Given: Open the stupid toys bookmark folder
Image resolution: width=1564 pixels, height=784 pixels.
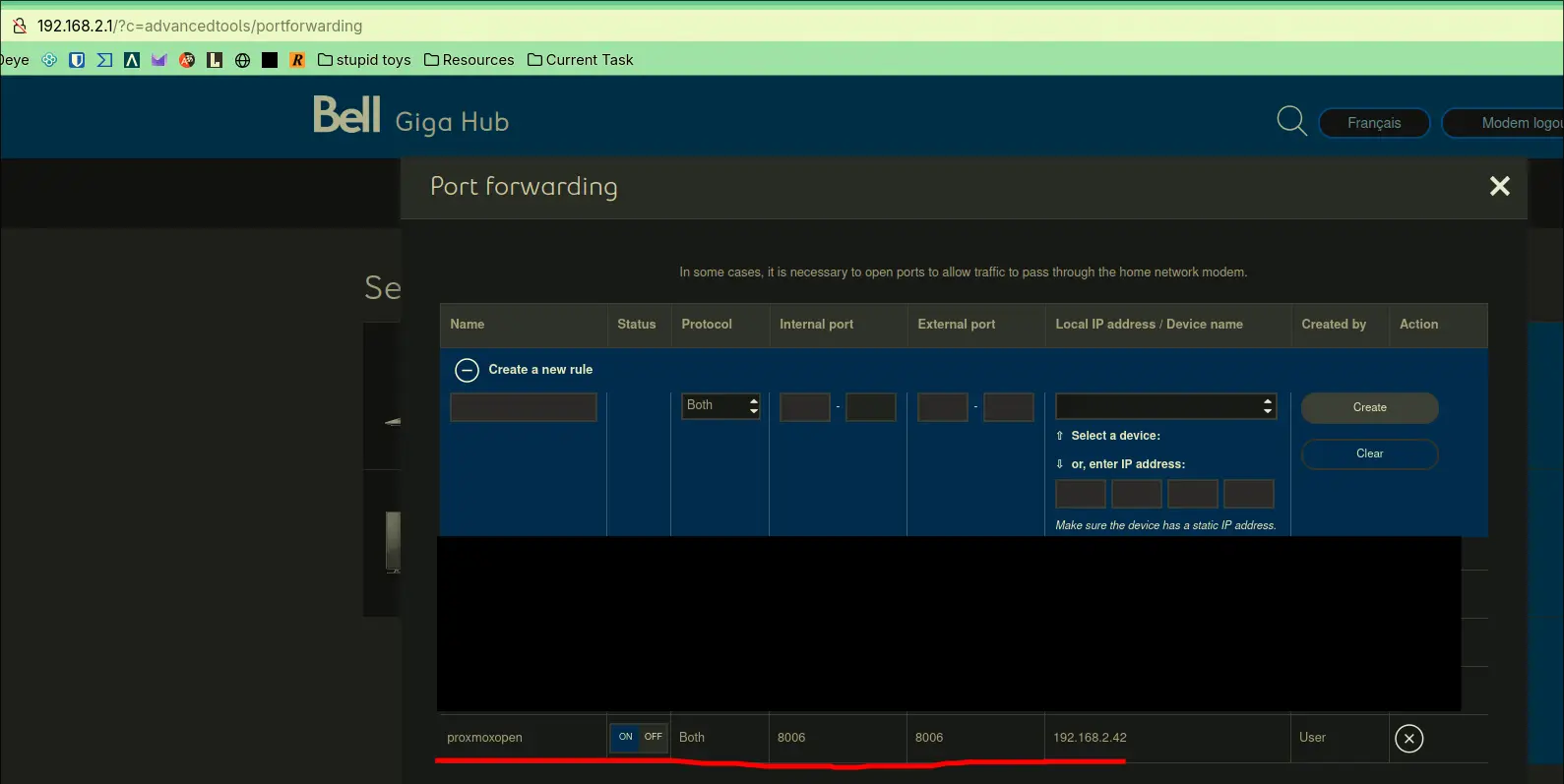Looking at the screenshot, I should [x=364, y=60].
